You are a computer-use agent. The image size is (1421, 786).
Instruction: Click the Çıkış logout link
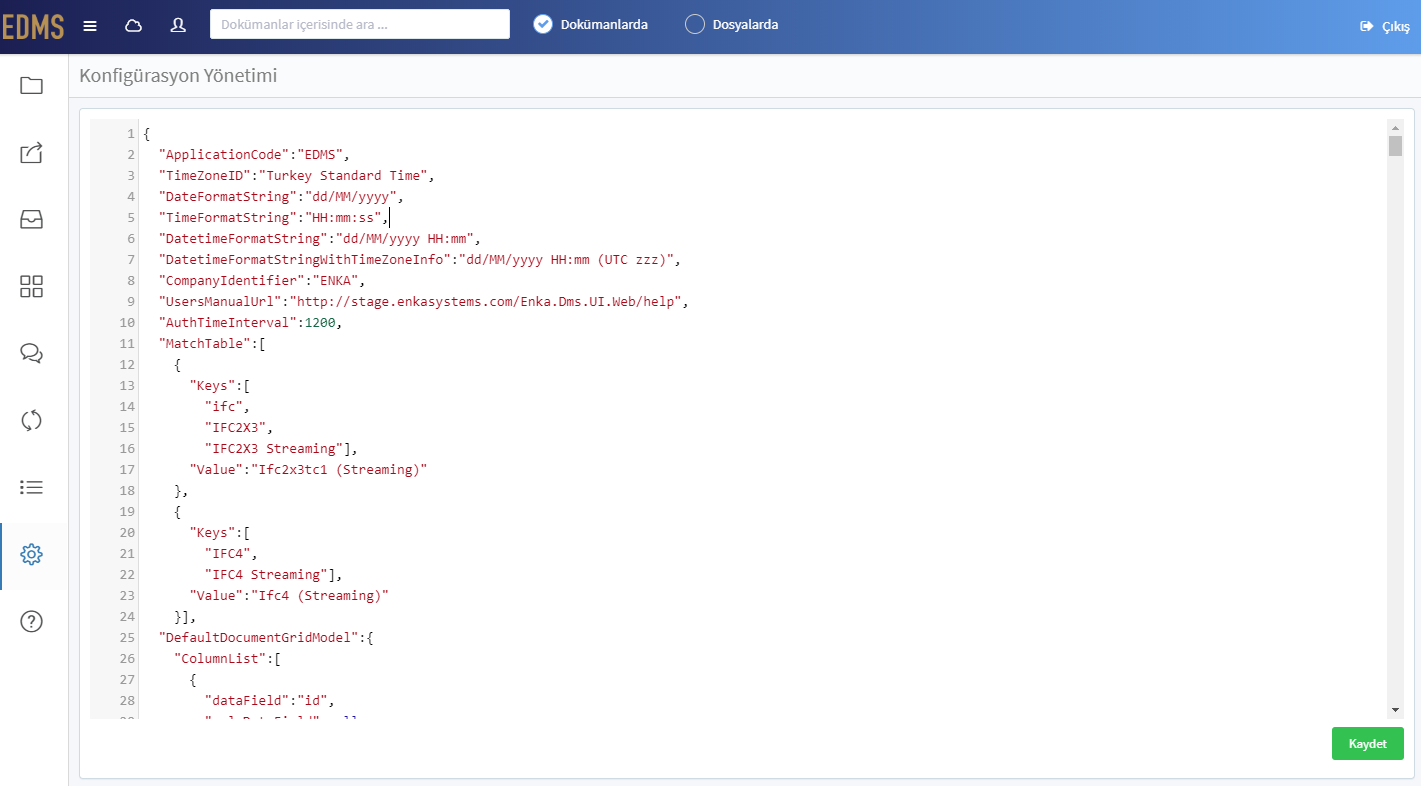click(x=1385, y=27)
